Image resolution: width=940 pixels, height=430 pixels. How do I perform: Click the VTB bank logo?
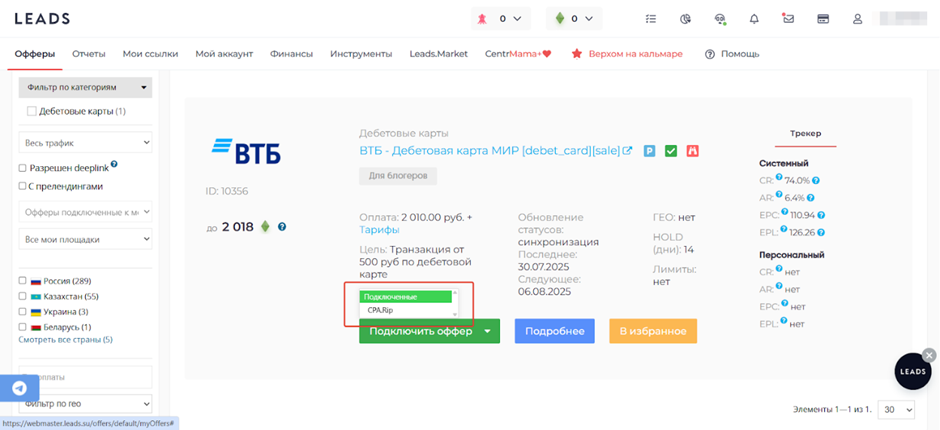[x=246, y=152]
